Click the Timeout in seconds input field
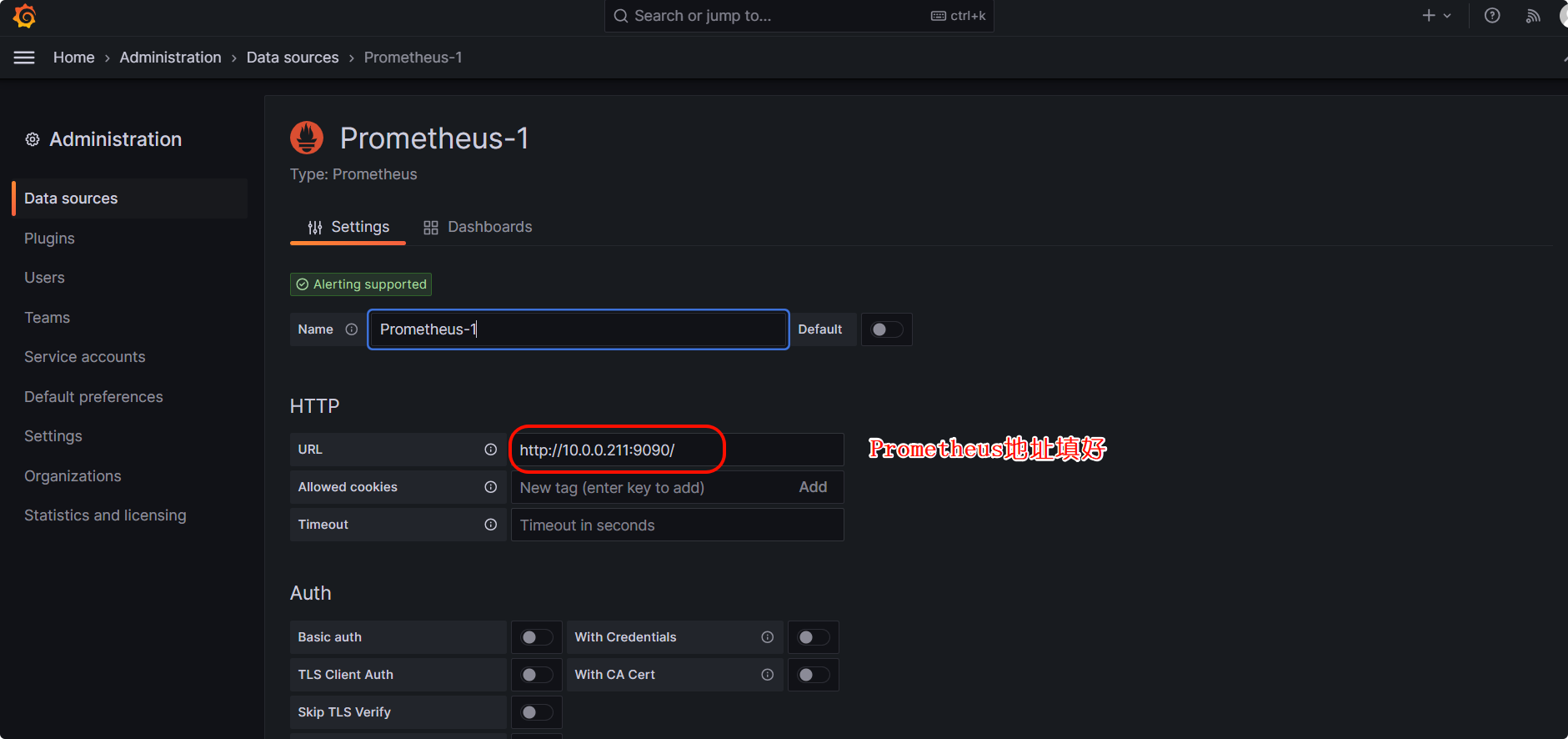 pyautogui.click(x=676, y=525)
